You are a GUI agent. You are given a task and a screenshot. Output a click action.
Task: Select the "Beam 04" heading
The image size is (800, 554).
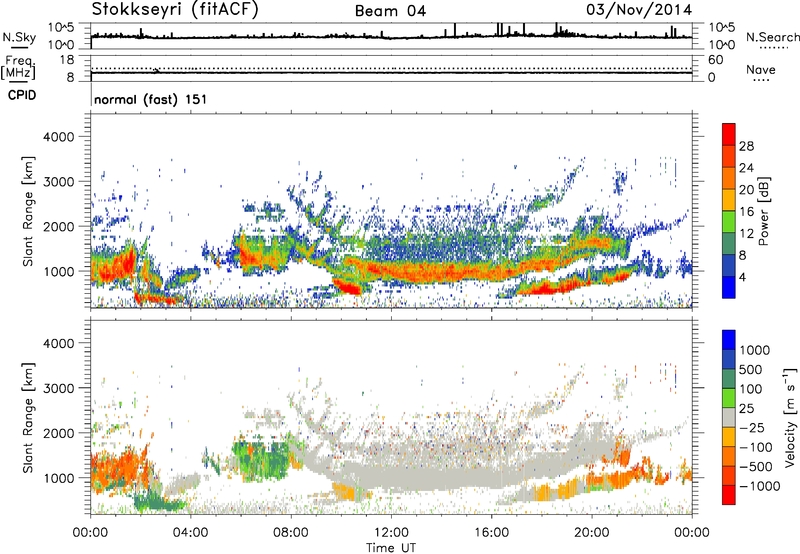[390, 11]
